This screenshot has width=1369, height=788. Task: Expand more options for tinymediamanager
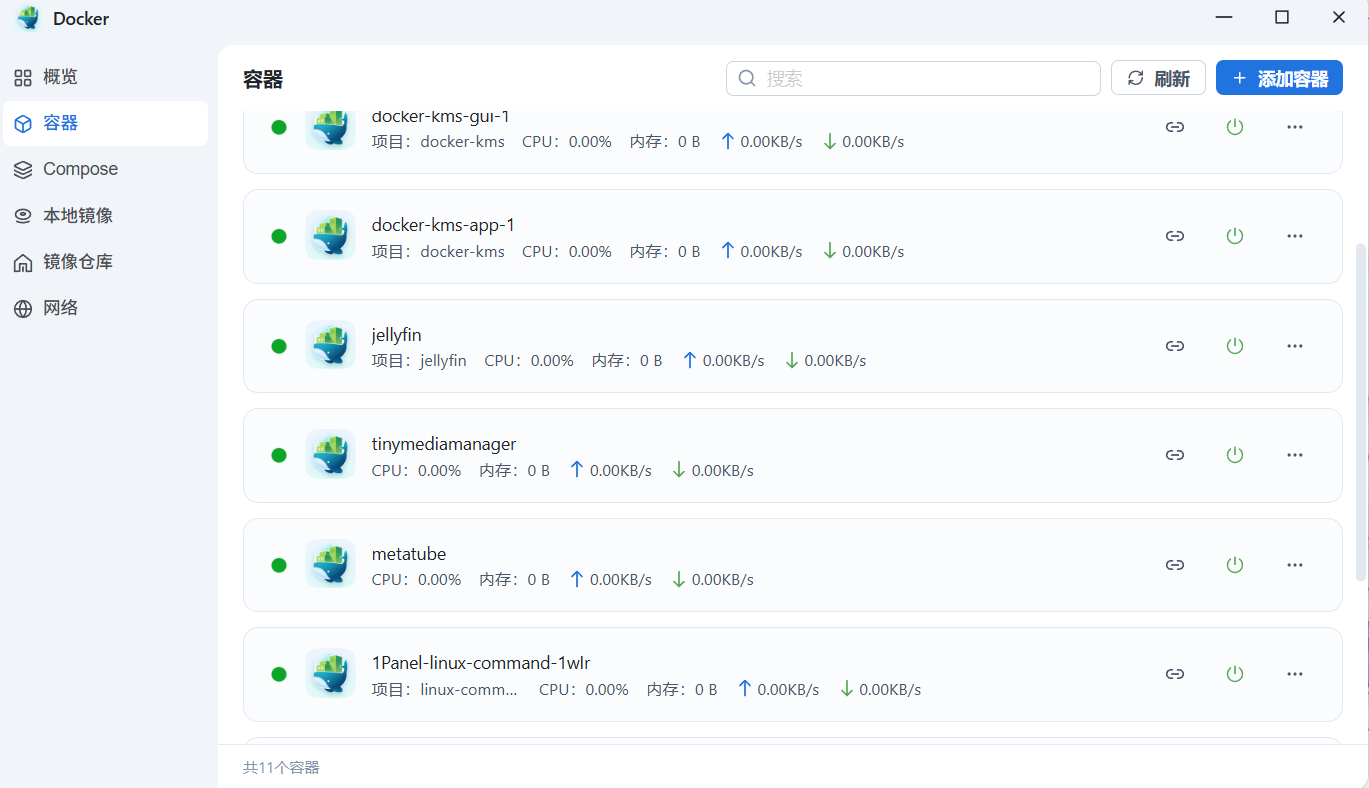(x=1295, y=455)
